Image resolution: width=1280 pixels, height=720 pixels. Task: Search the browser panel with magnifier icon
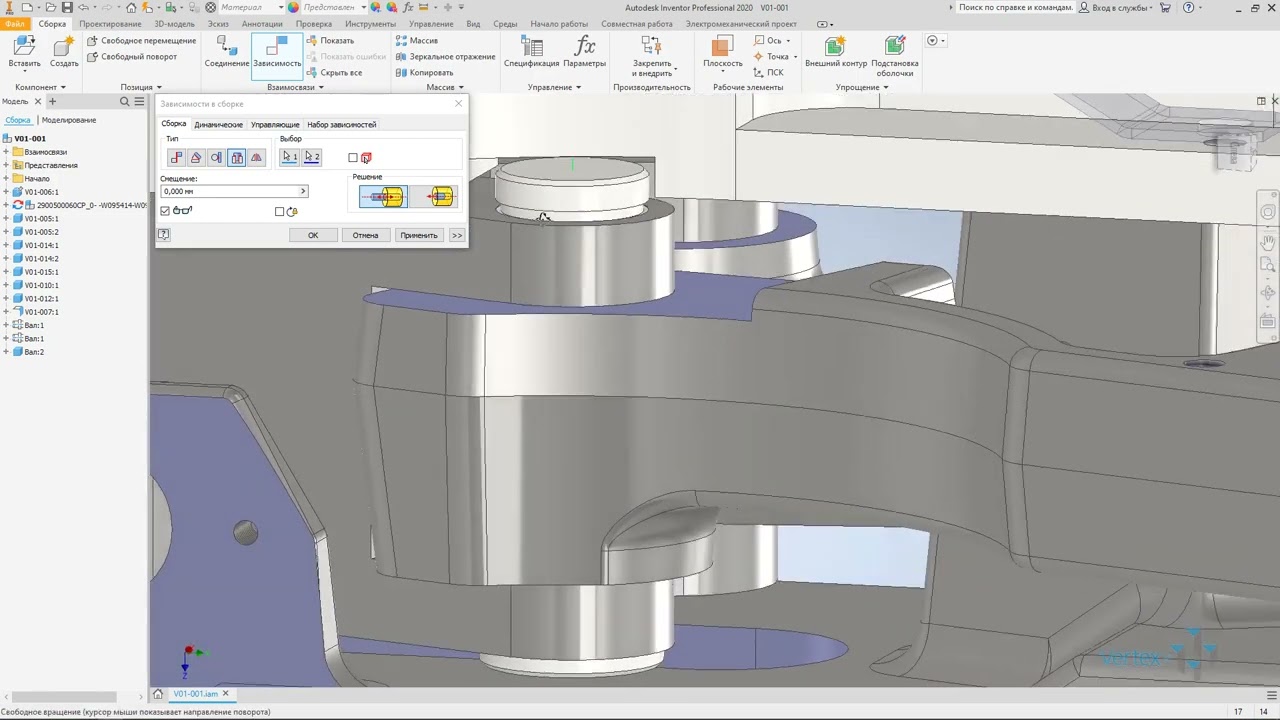tap(125, 102)
